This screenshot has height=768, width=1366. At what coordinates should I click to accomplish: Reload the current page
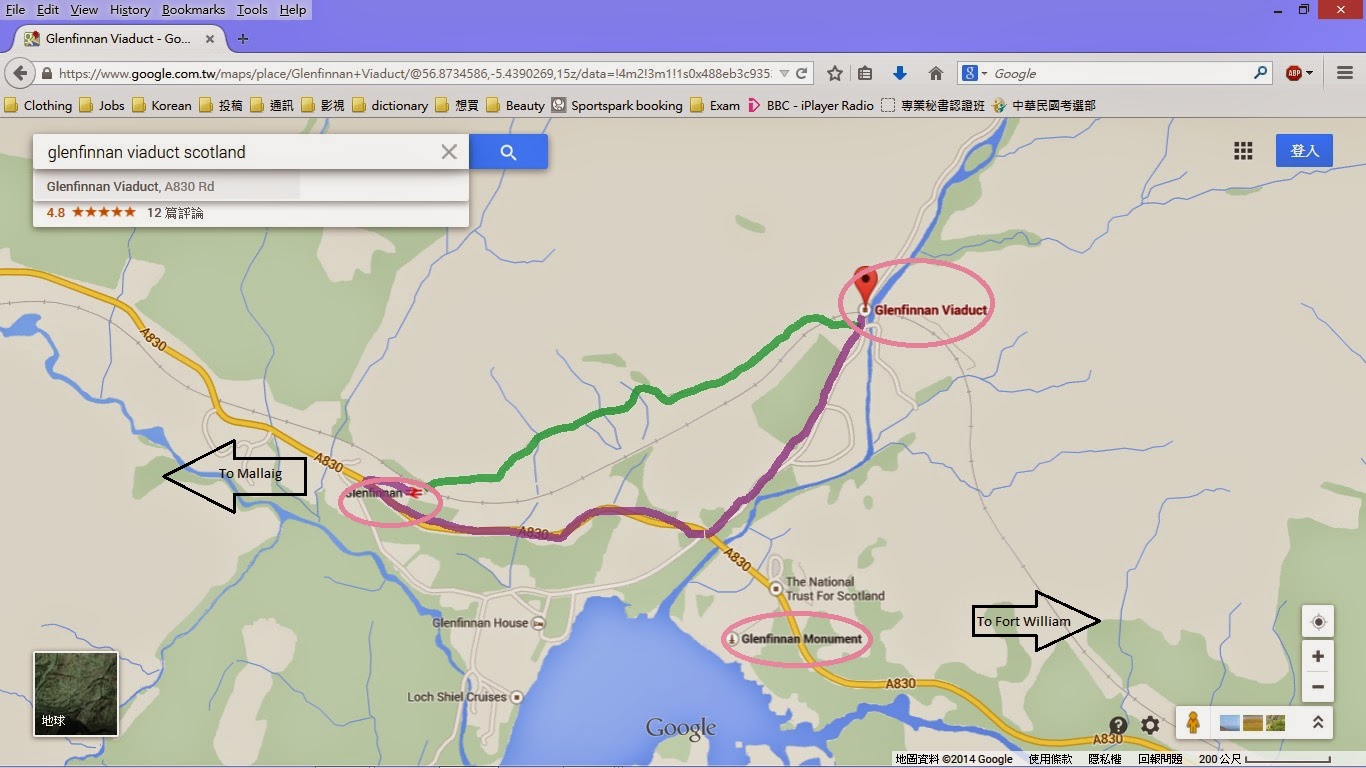click(x=801, y=74)
